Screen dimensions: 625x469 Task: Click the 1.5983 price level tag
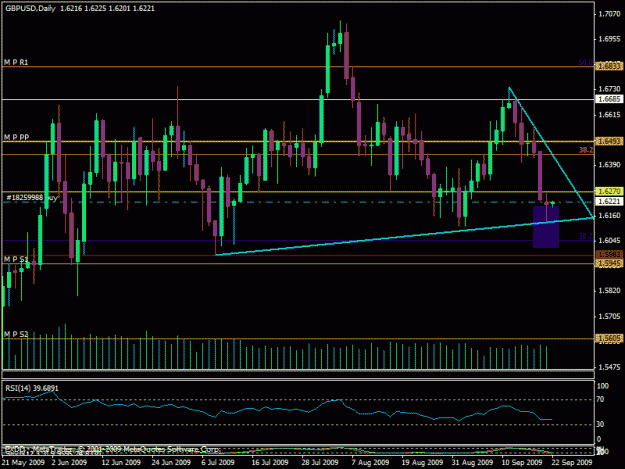pyautogui.click(x=609, y=254)
